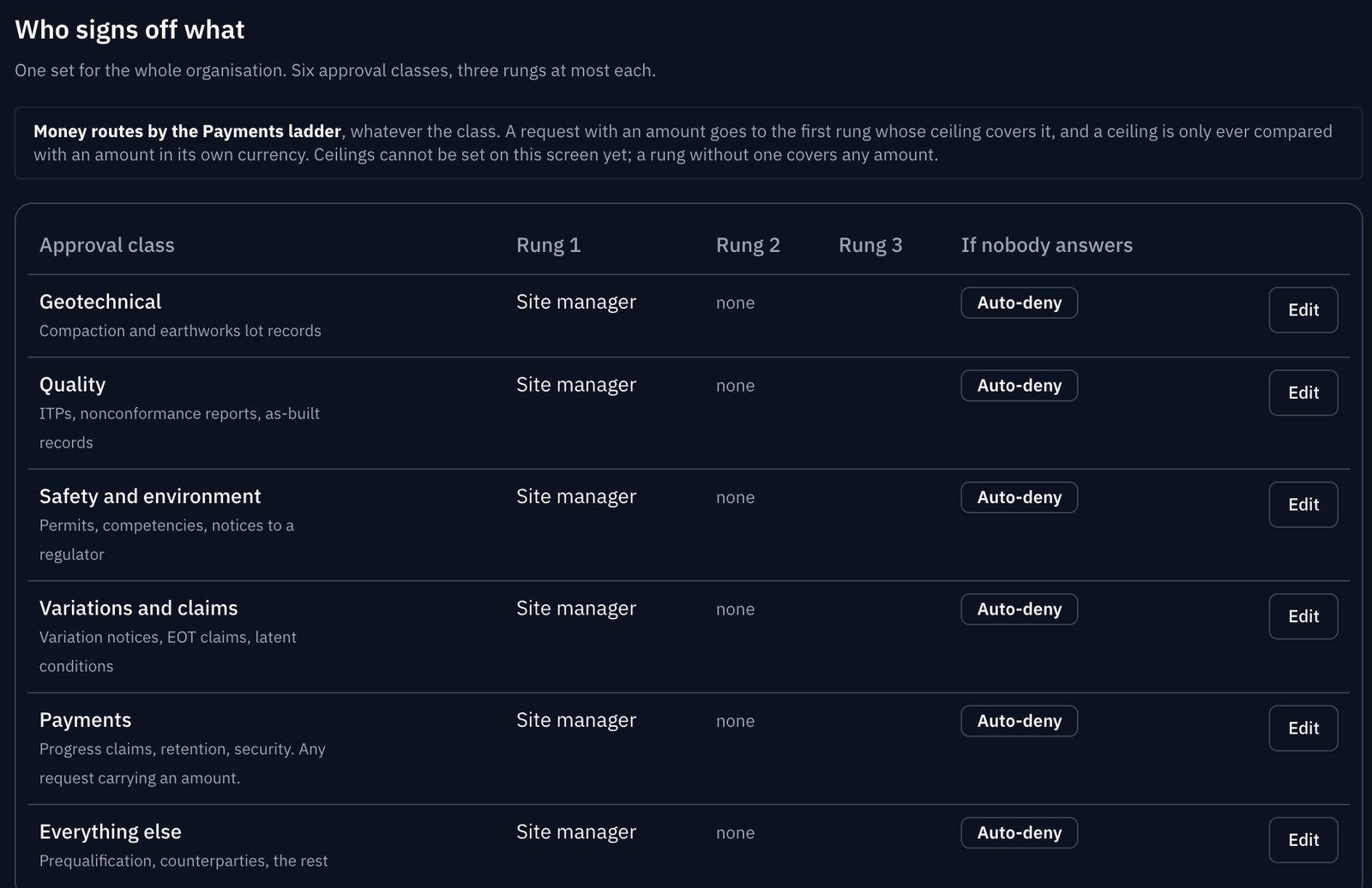Click Site manager in Payments row
Image resolution: width=1372 pixels, height=888 pixels.
[576, 720]
